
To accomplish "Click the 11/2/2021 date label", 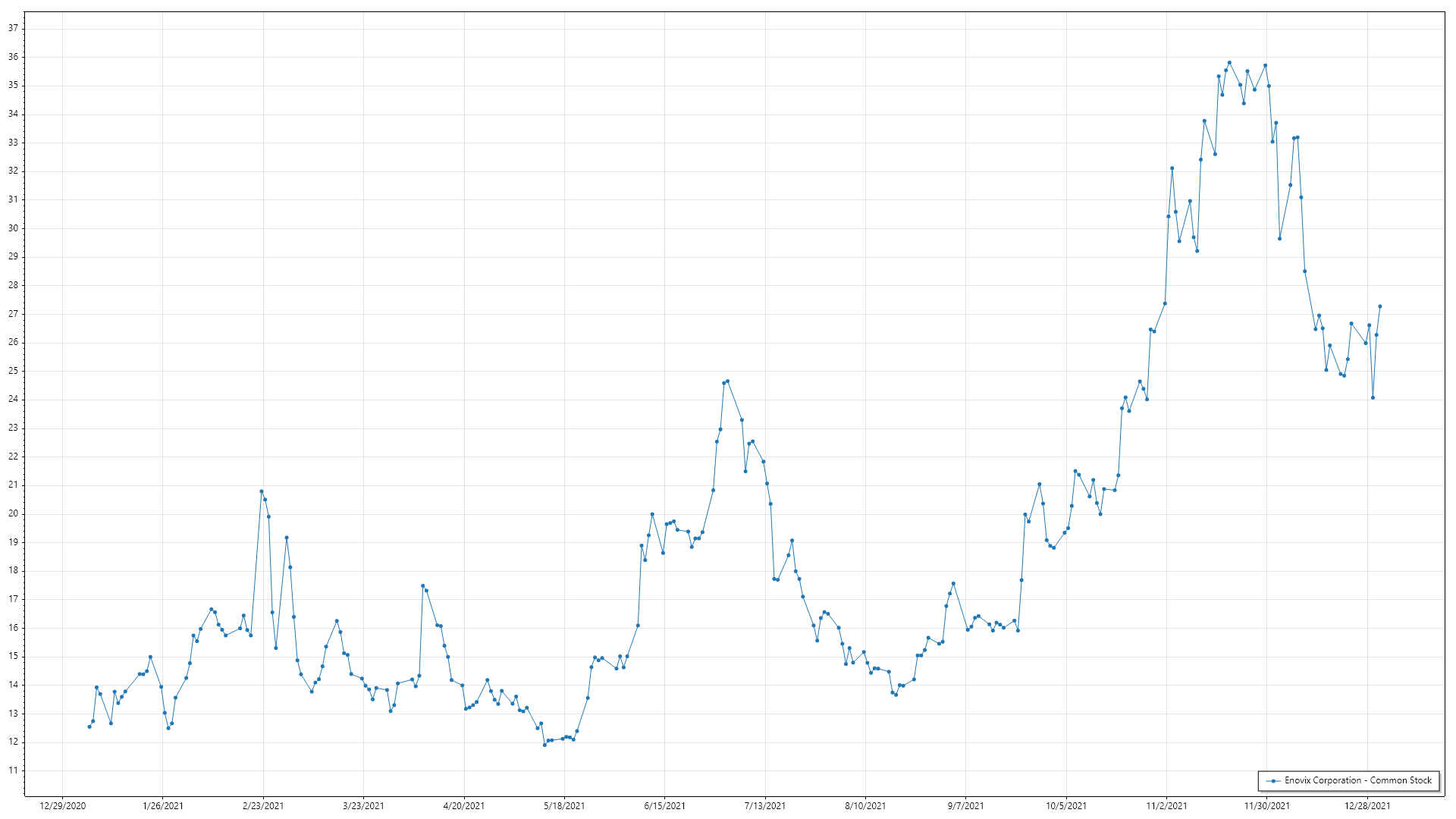I will point(1166,806).
